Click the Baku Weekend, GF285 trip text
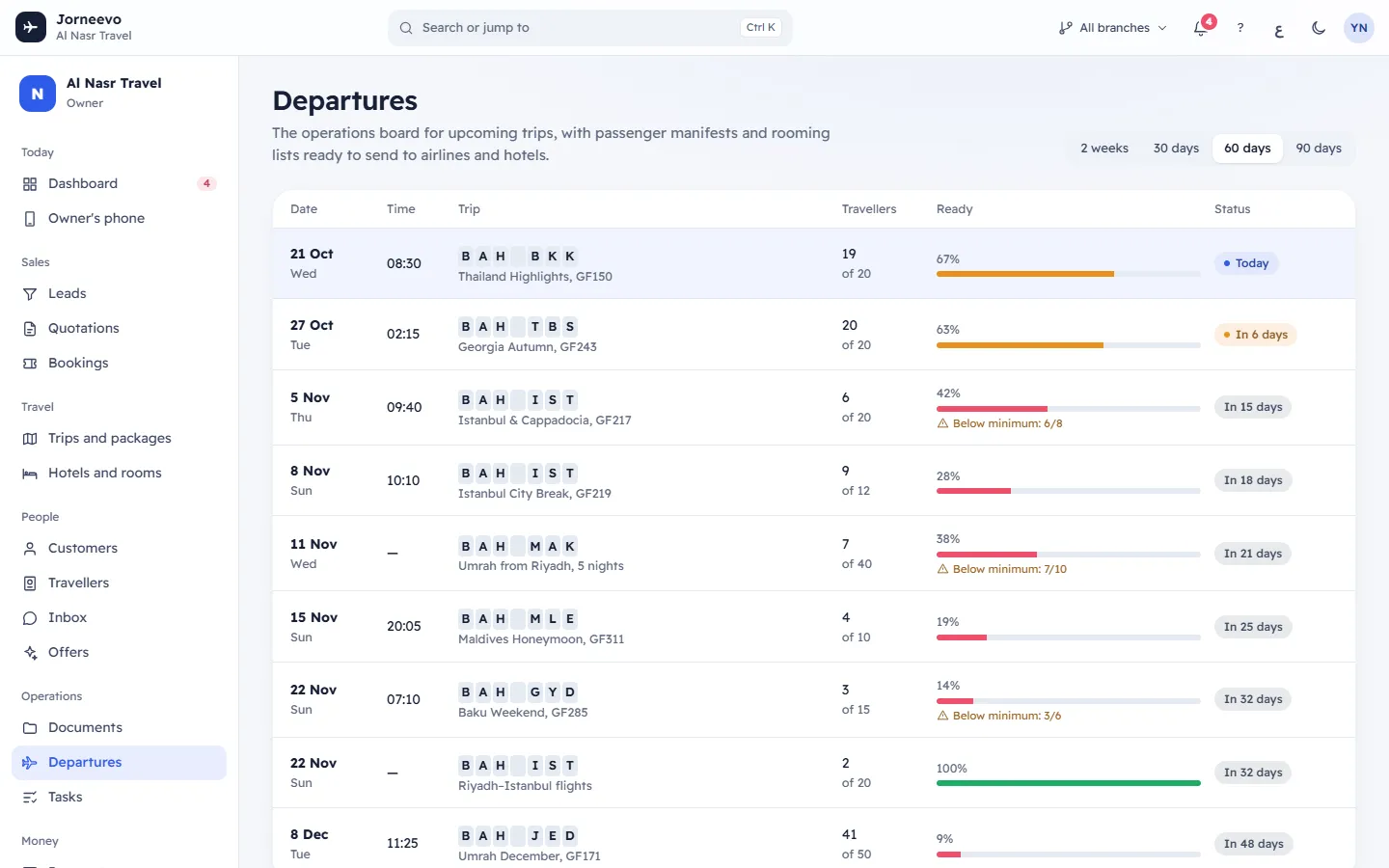 click(x=523, y=713)
